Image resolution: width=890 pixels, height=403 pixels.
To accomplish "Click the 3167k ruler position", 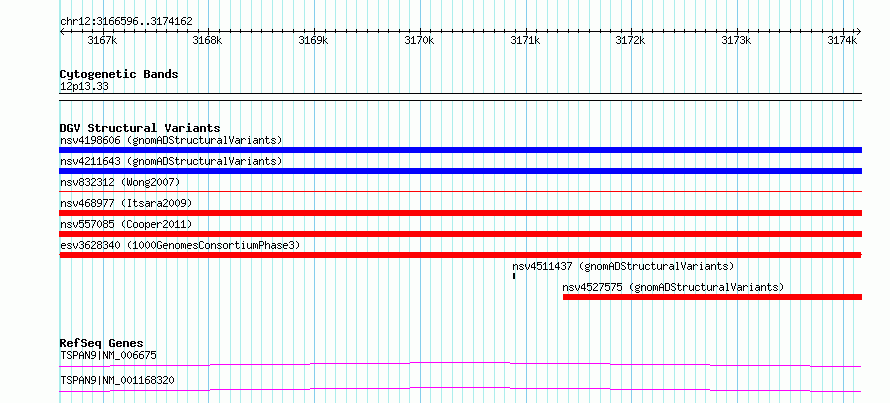I will tap(103, 41).
